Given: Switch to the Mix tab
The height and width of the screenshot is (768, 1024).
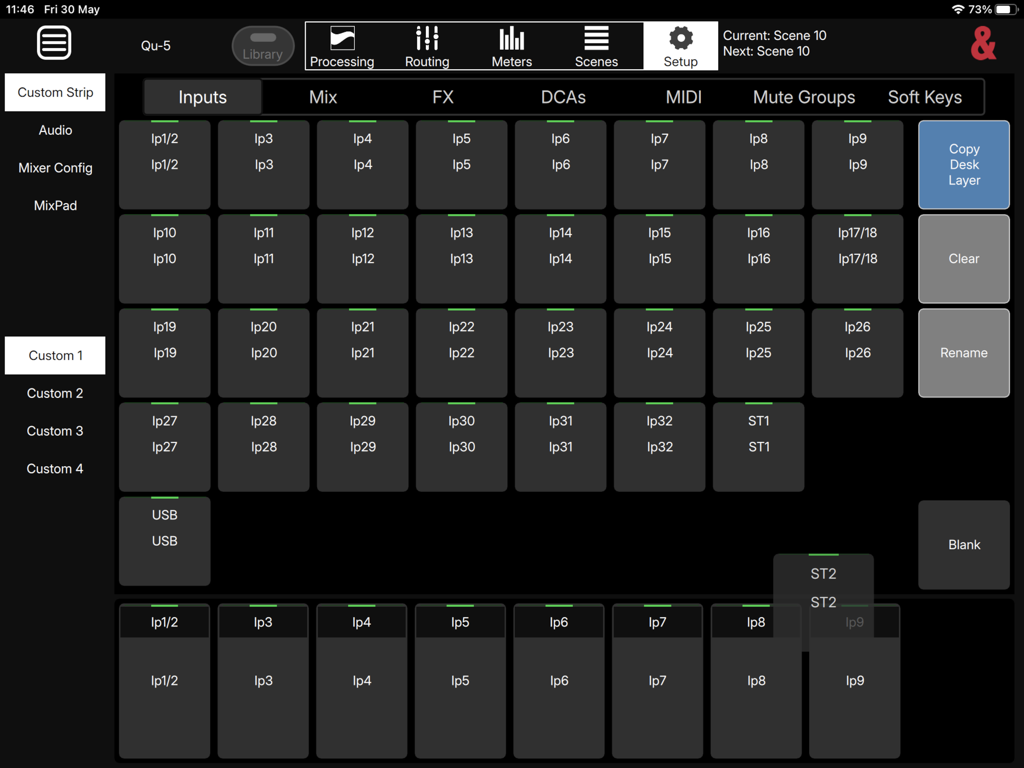Looking at the screenshot, I should [322, 97].
